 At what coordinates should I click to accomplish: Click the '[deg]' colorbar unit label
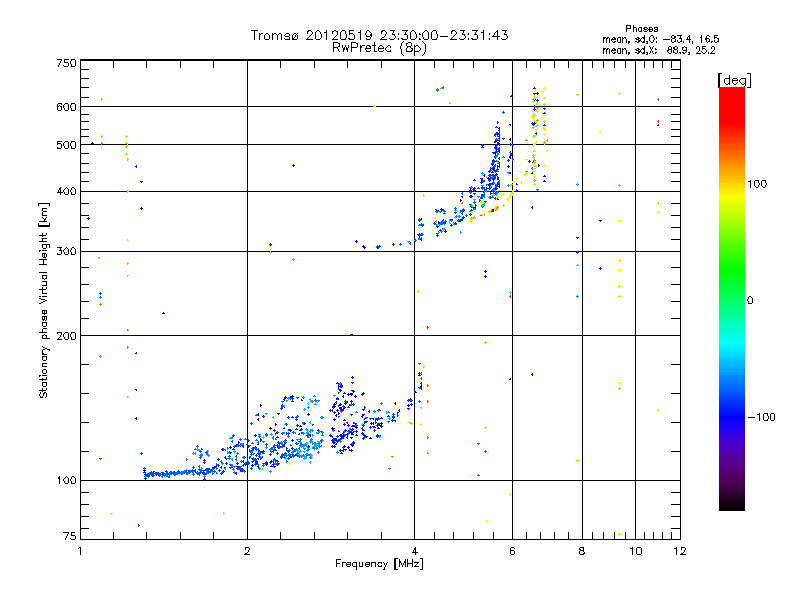734,80
